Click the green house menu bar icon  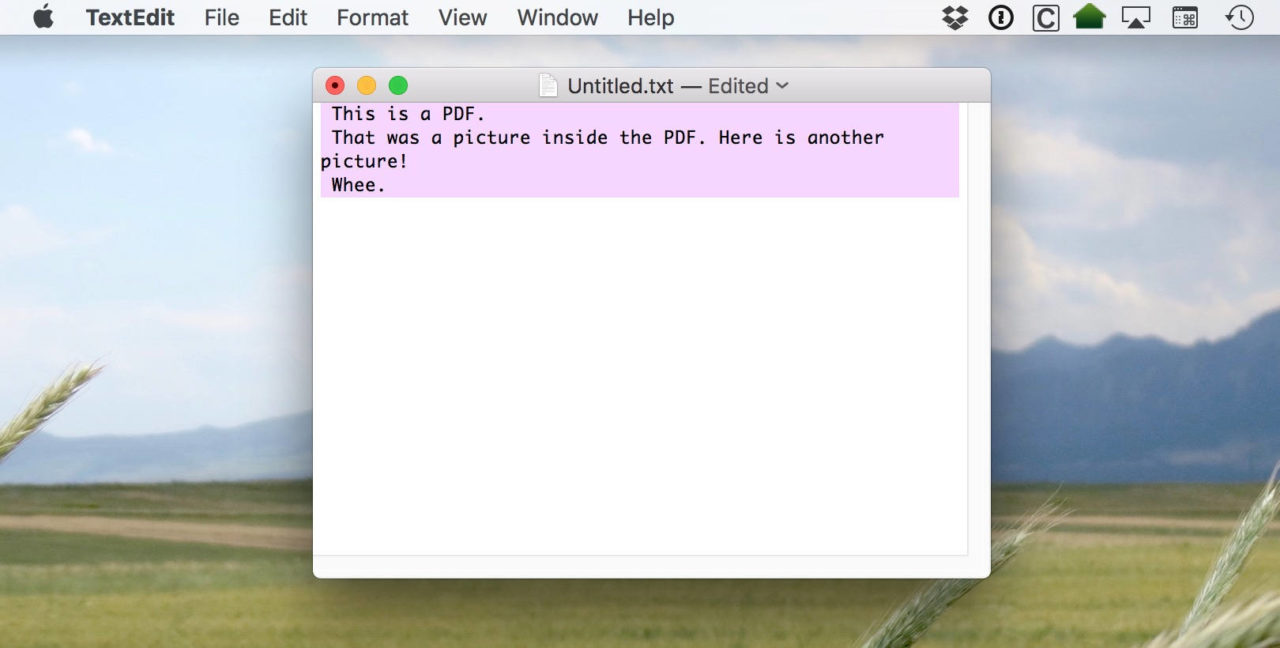click(1089, 17)
